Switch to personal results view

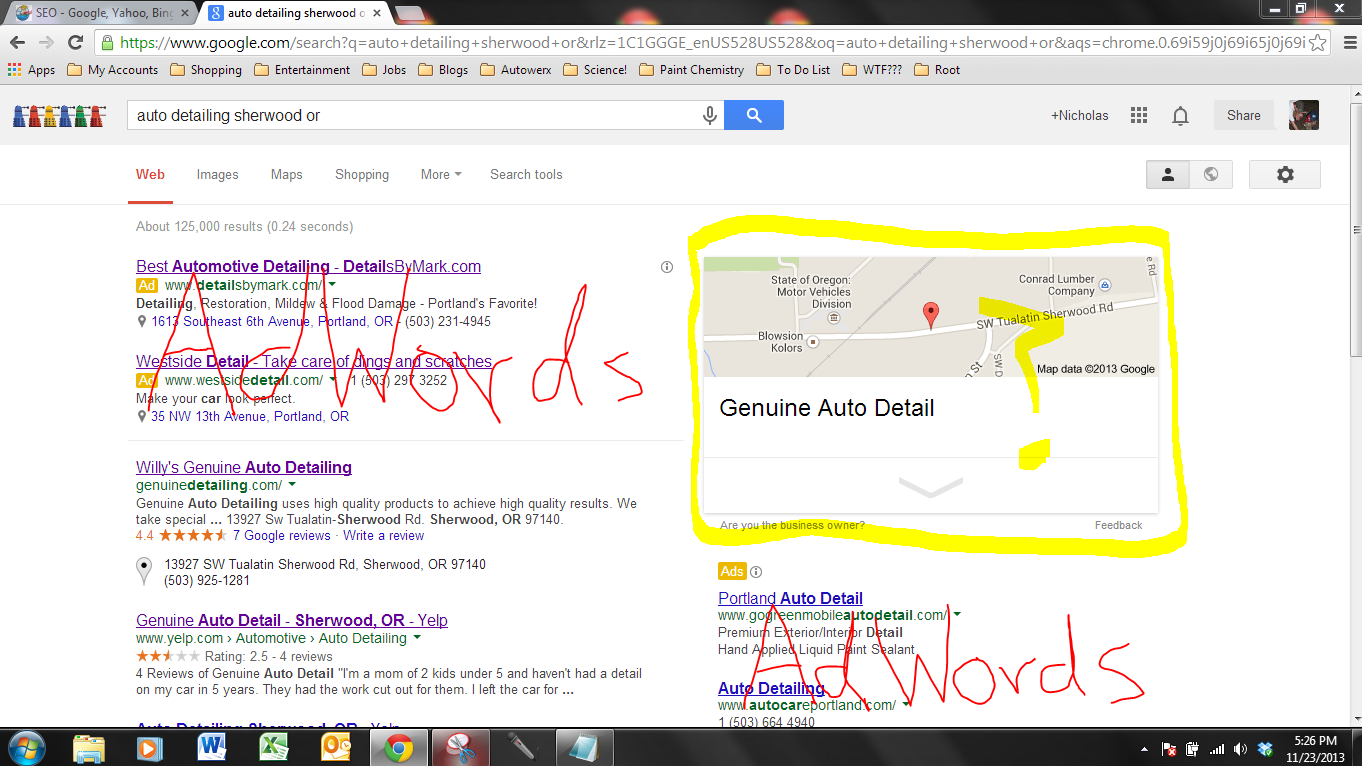click(x=1167, y=174)
